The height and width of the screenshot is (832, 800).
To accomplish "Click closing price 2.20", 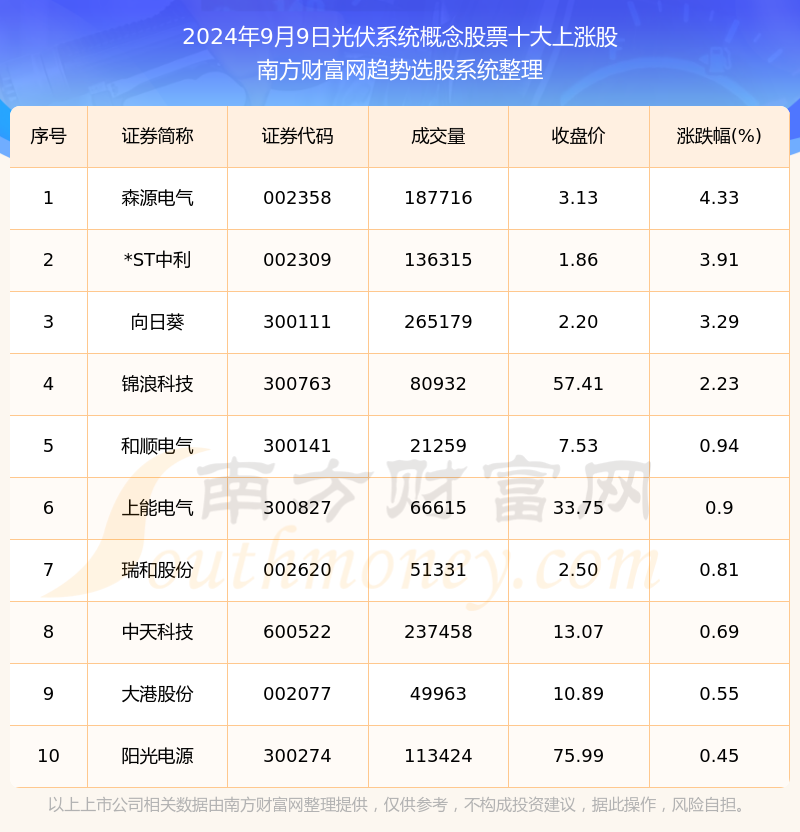I will (x=578, y=322).
